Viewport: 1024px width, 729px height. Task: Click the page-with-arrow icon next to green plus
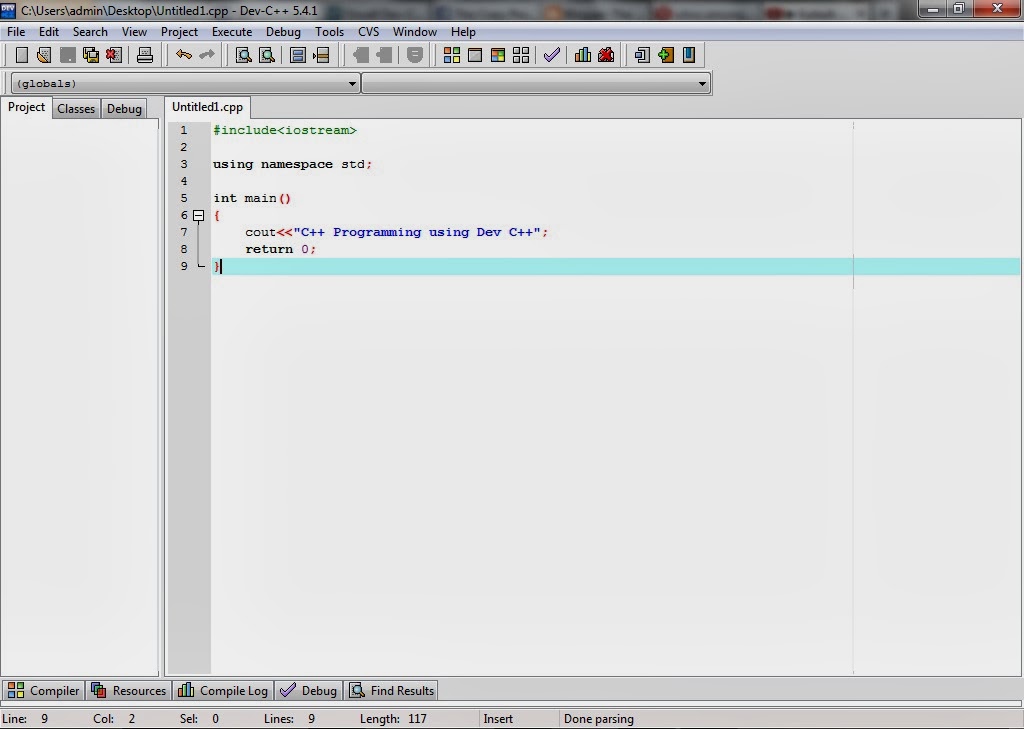click(x=642, y=56)
